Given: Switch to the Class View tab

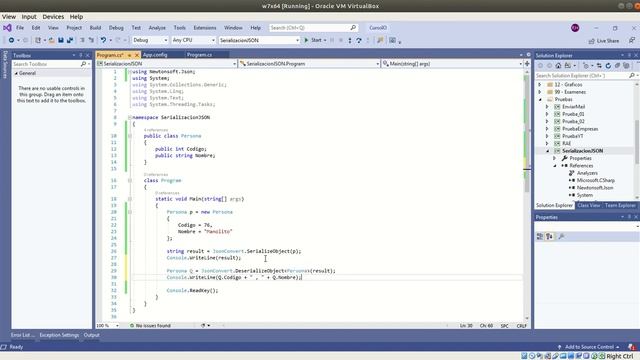Looking at the screenshot, I should coord(589,205).
